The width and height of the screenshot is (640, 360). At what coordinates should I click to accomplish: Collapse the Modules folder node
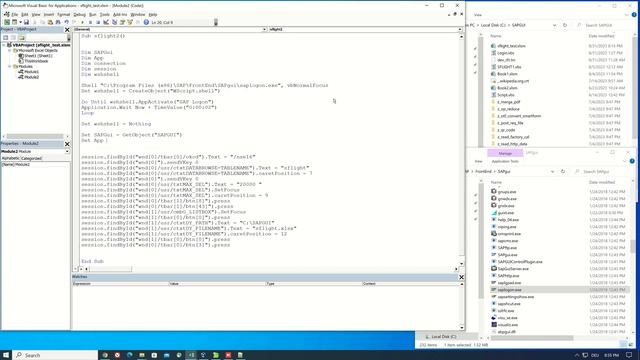click(x=10, y=66)
